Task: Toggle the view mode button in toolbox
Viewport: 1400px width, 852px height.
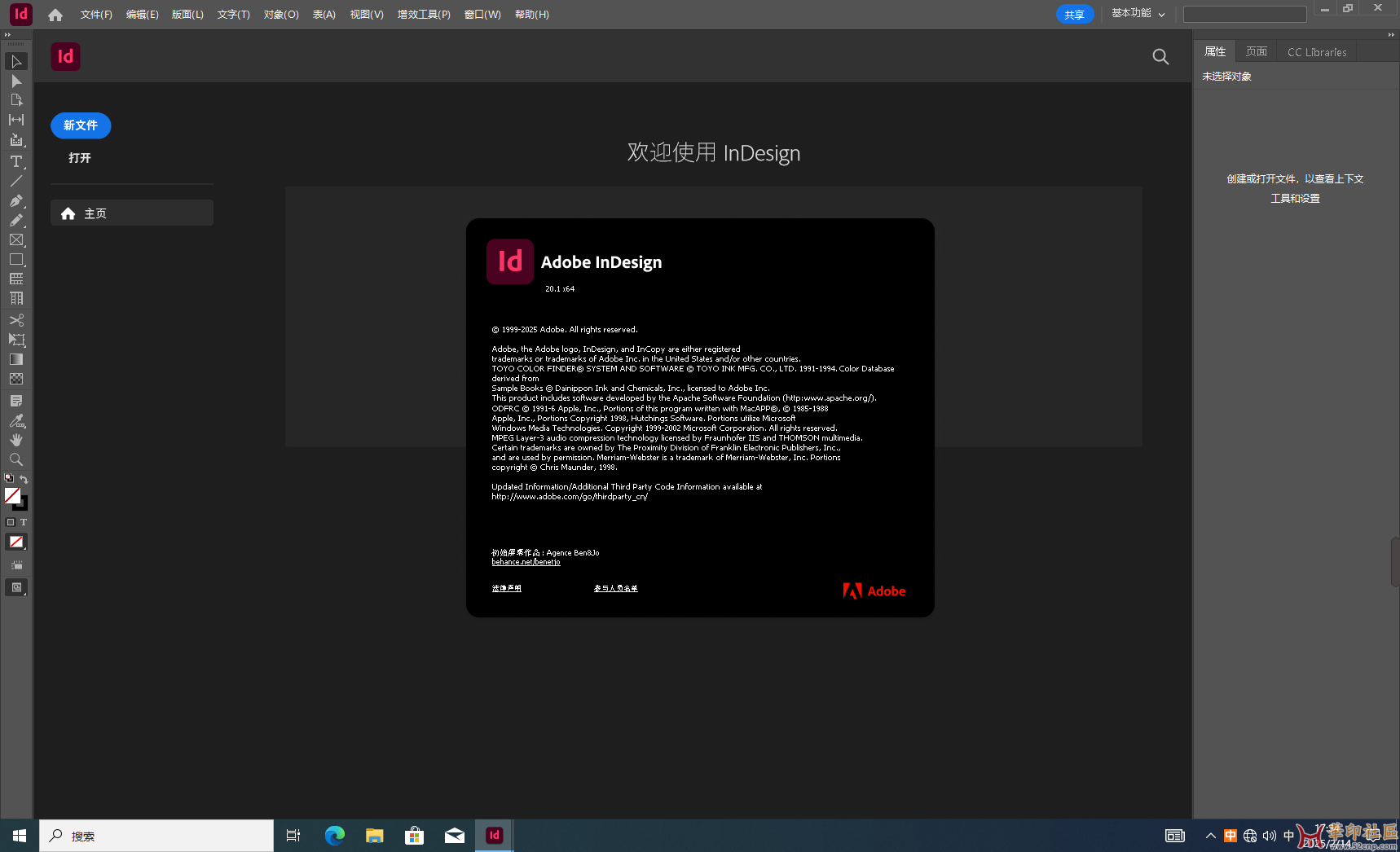Action: pyautogui.click(x=16, y=564)
